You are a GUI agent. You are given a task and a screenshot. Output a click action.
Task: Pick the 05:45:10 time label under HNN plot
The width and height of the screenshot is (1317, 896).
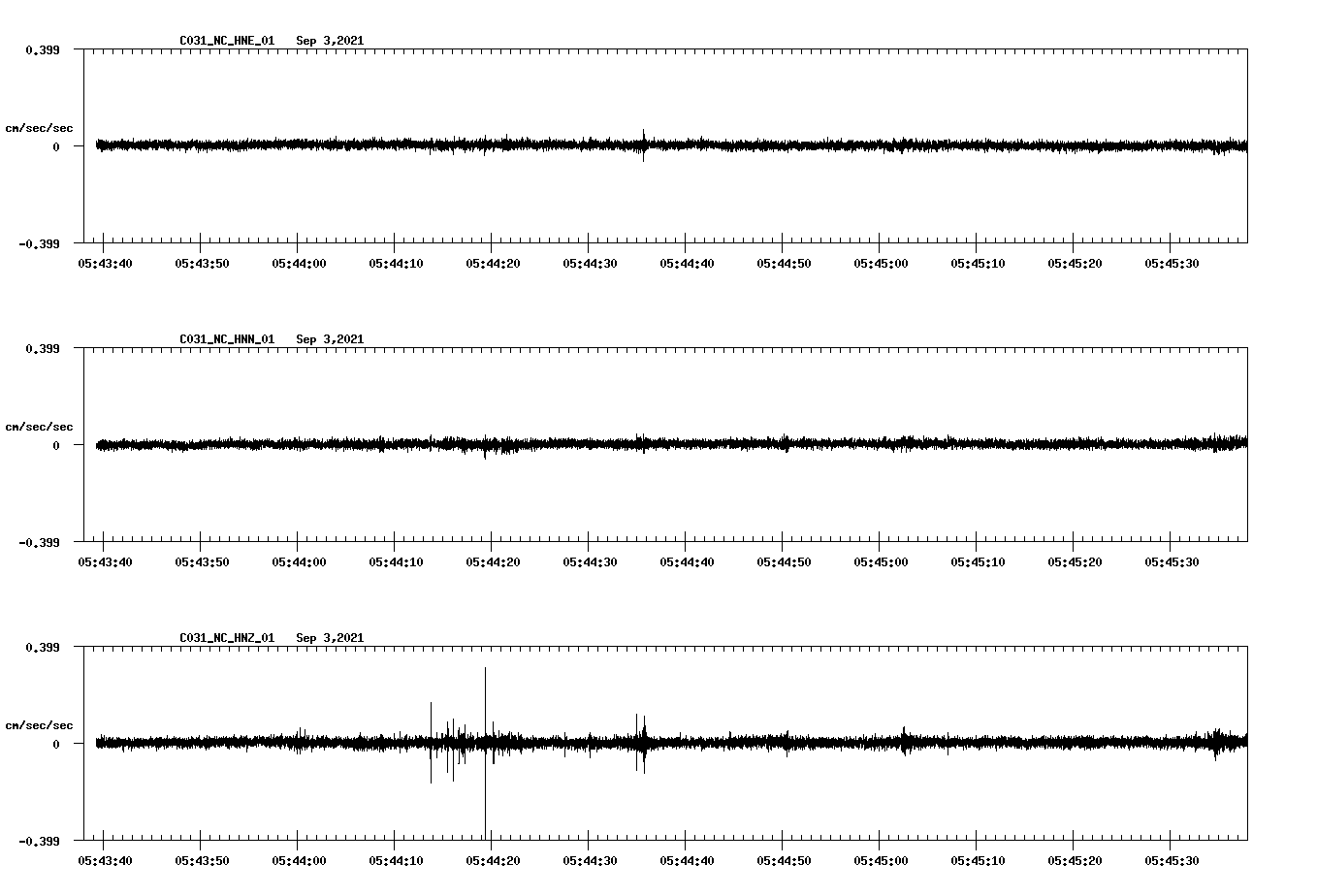click(978, 562)
